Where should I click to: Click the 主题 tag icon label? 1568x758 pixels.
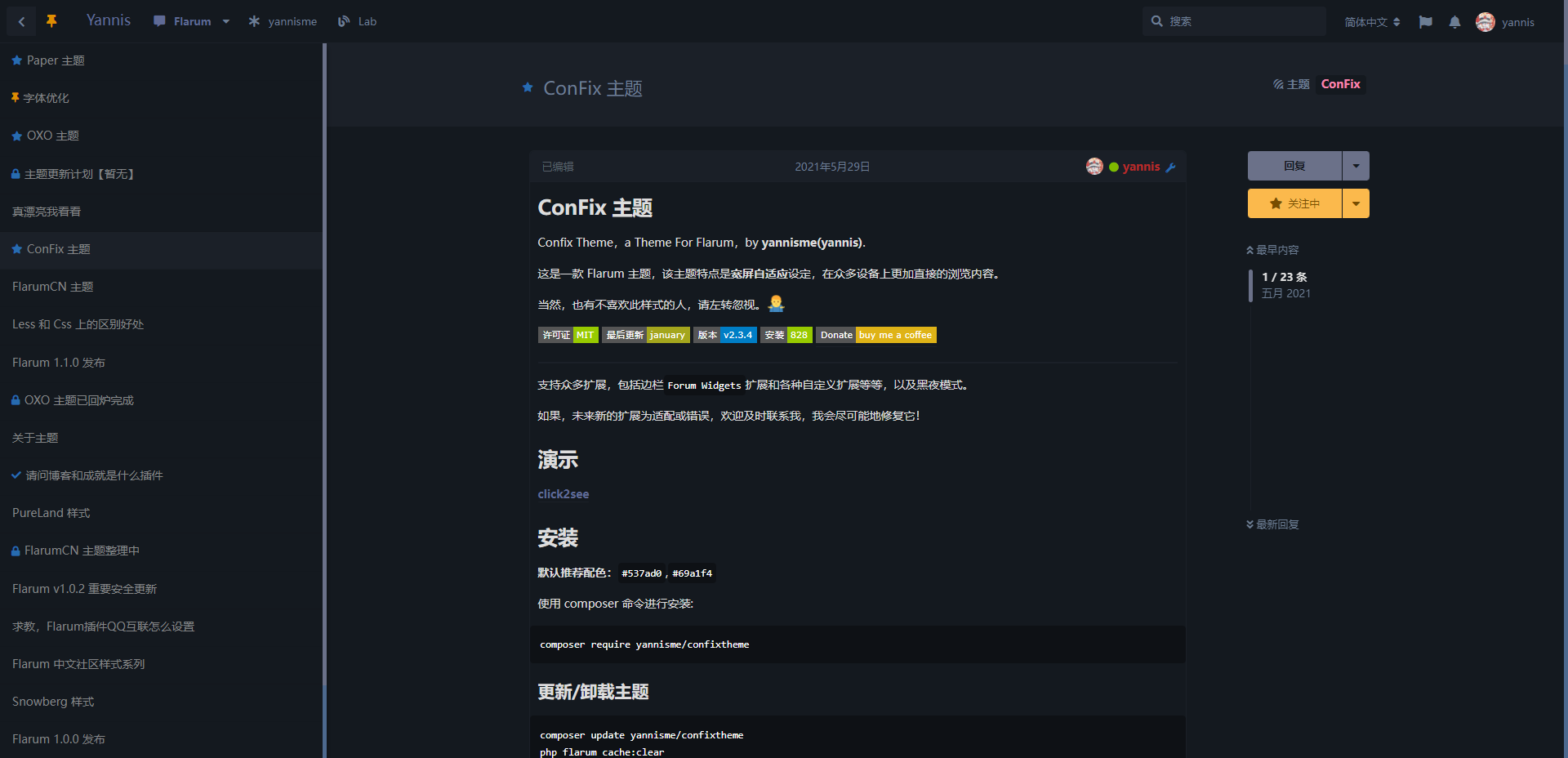(1291, 84)
